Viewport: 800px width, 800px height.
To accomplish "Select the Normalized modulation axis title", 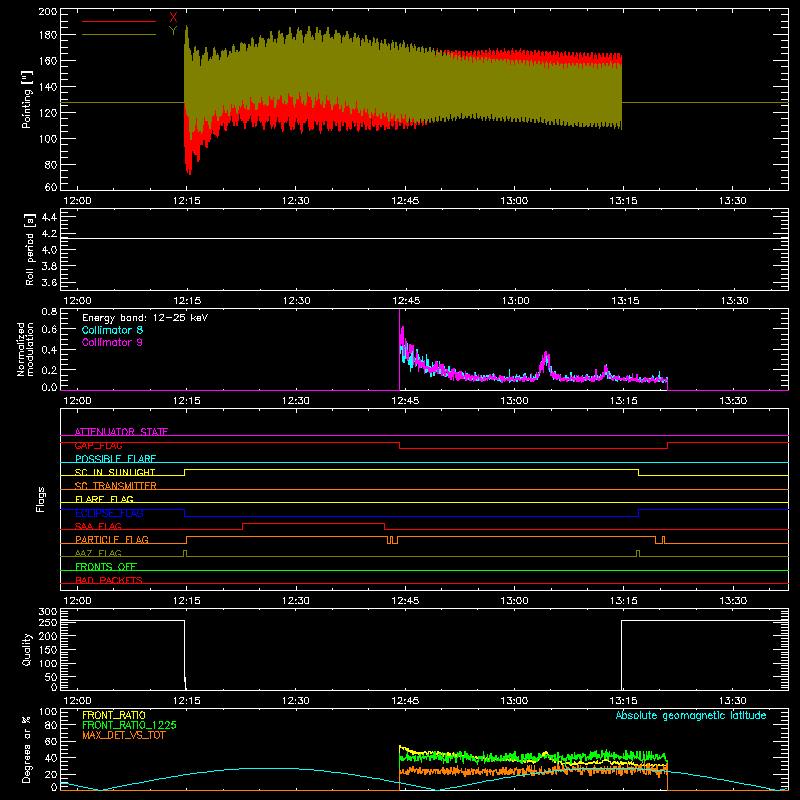I will [25, 349].
